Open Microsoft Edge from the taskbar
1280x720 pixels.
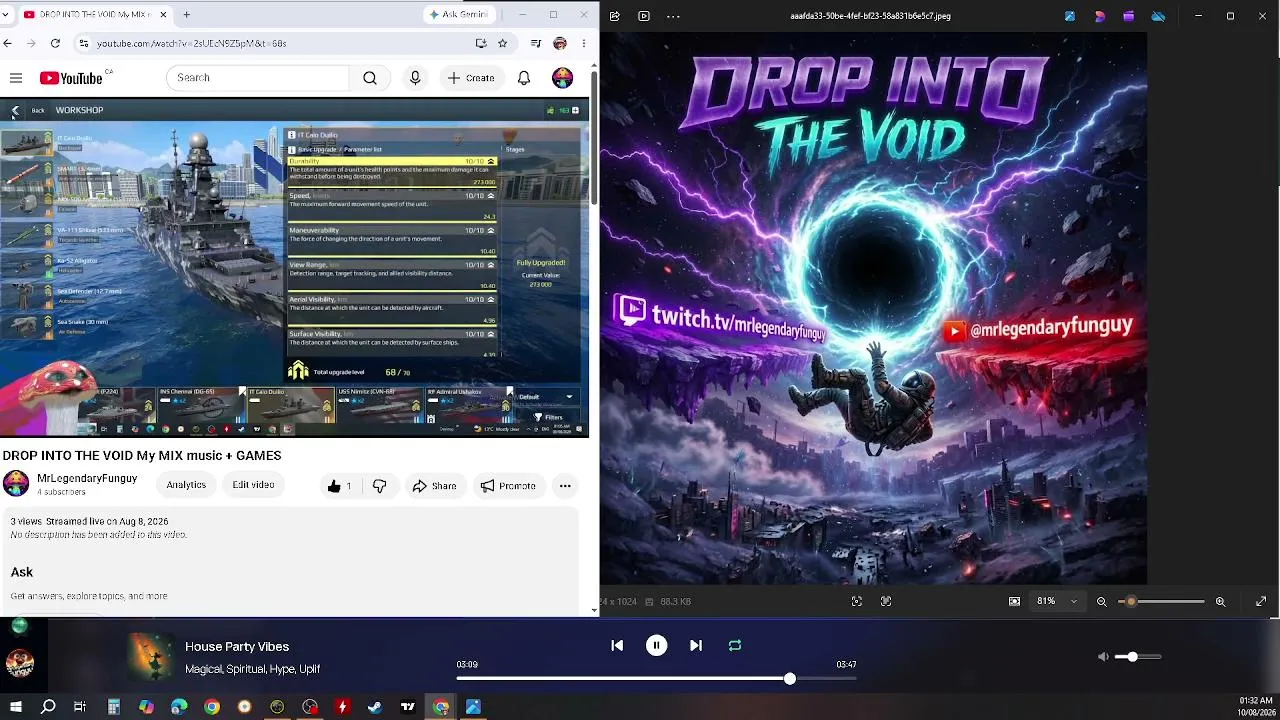pos(179,707)
